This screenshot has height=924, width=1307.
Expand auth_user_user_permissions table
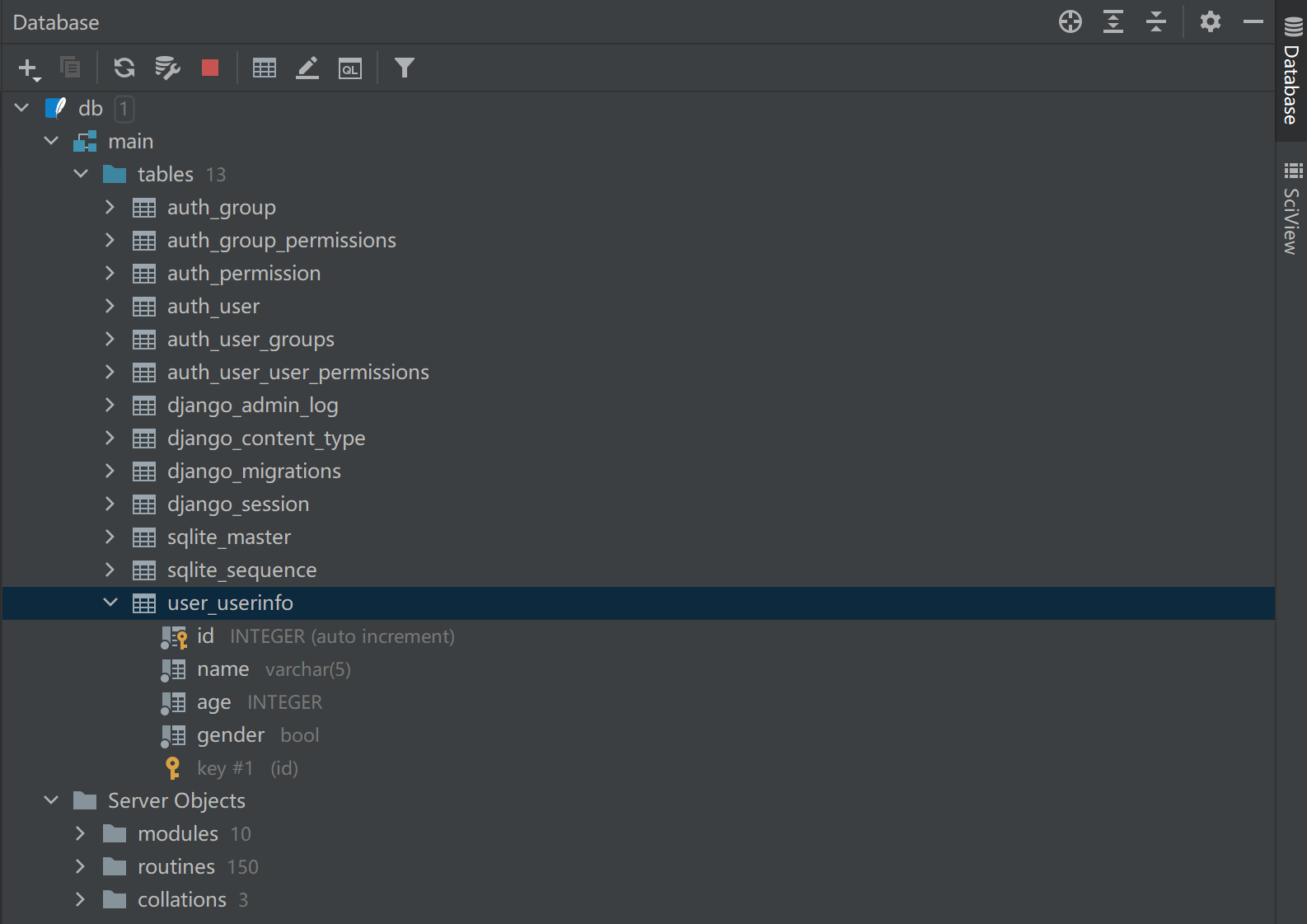(110, 372)
